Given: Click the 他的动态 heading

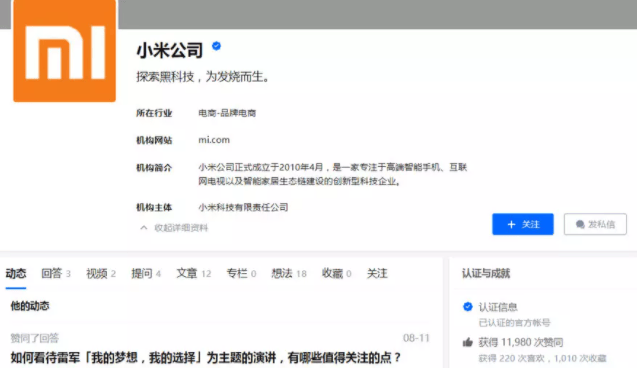Looking at the screenshot, I should [30, 306].
